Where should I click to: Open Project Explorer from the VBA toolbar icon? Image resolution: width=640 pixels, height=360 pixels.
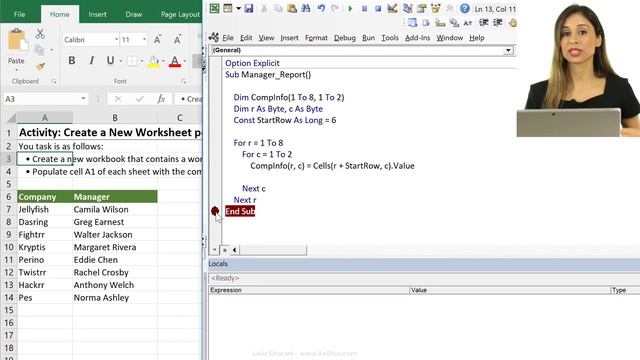tap(407, 8)
